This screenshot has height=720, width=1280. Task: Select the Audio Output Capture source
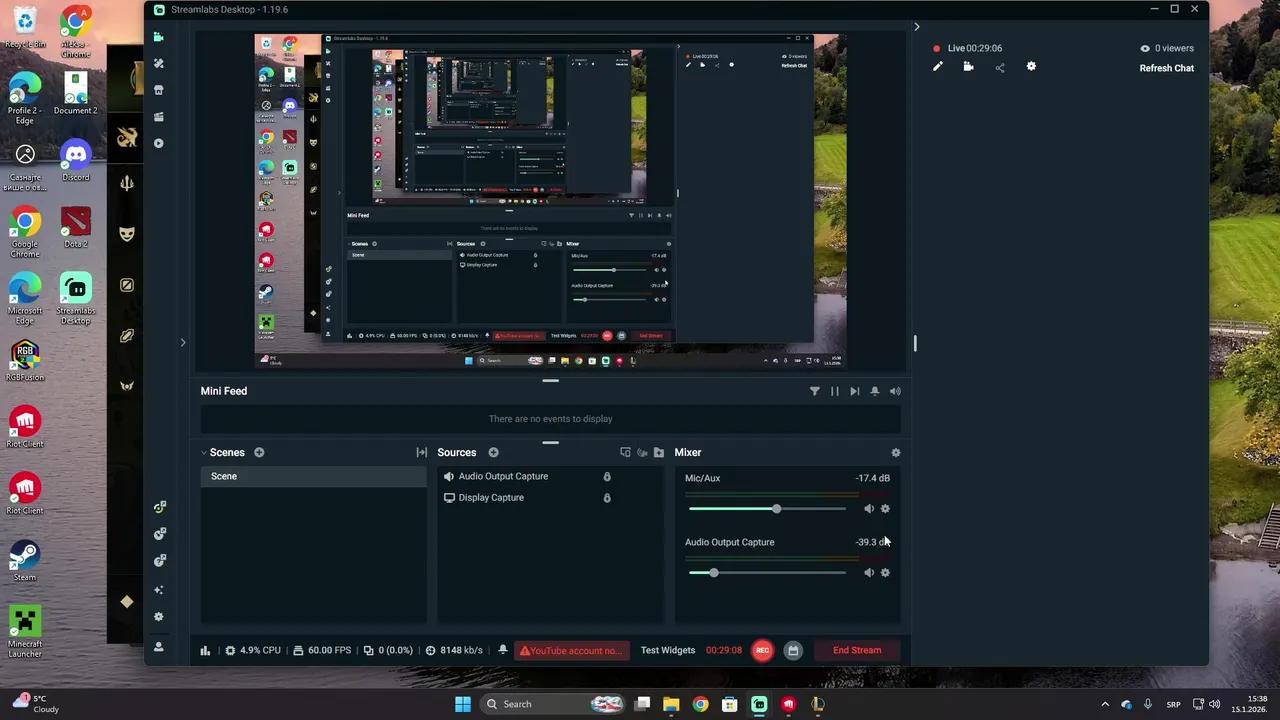[503, 477]
